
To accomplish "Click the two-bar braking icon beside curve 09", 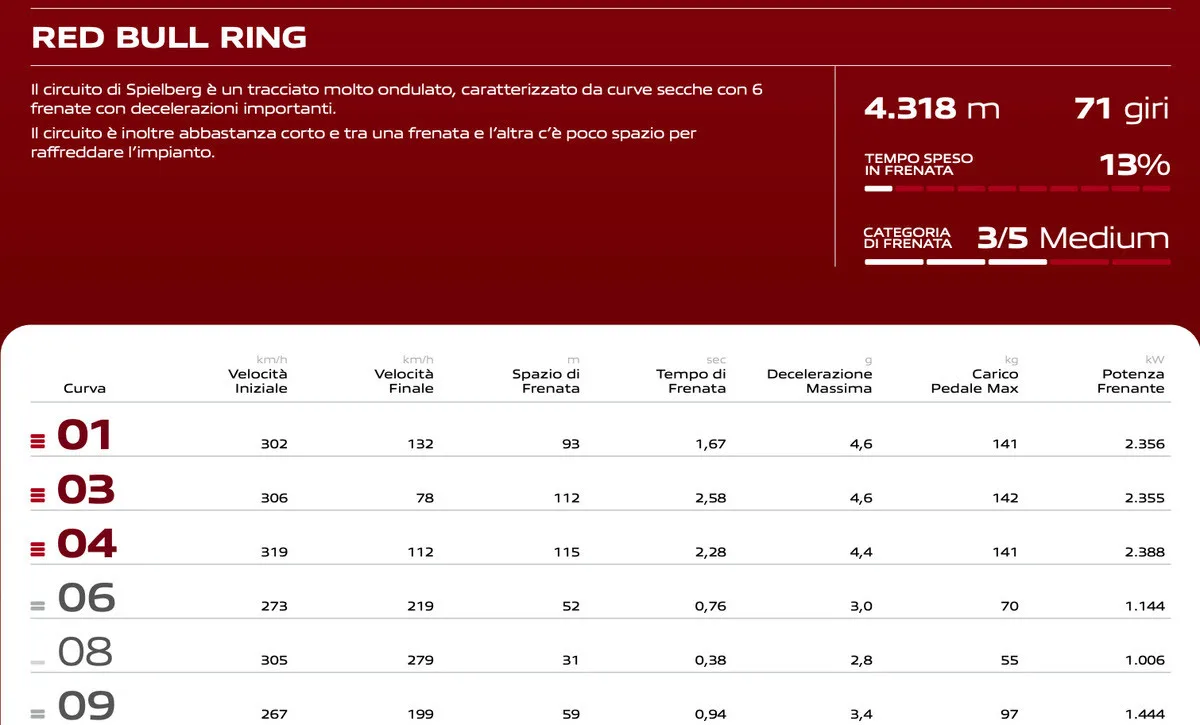I will [38, 713].
